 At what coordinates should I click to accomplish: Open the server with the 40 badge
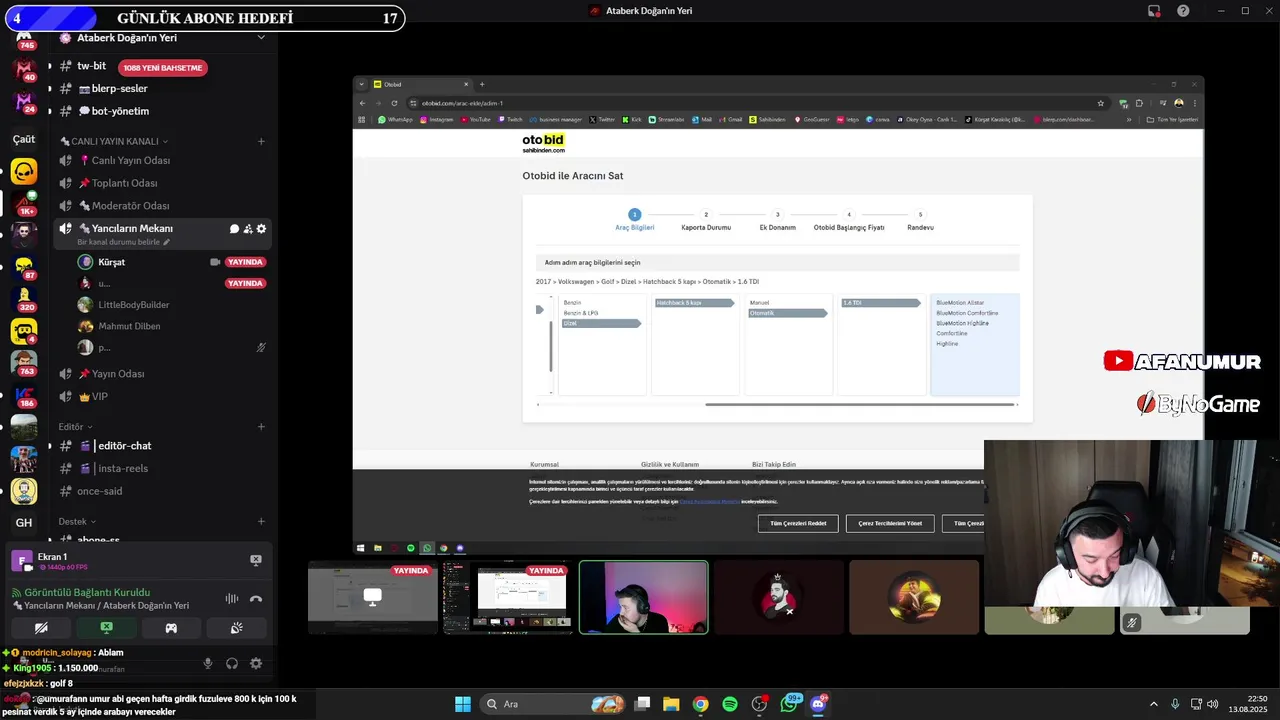[x=24, y=70]
